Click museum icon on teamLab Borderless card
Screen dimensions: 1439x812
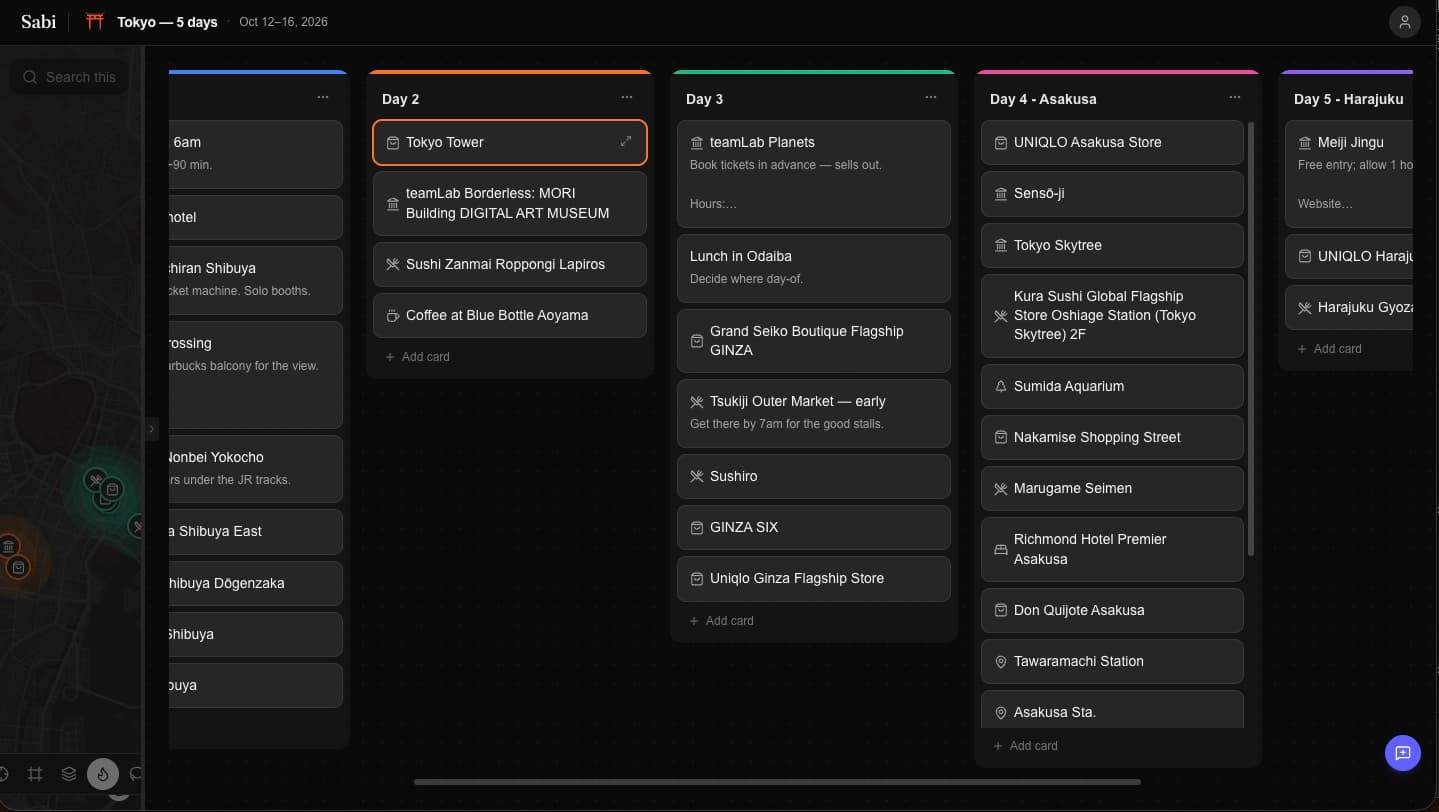393,203
